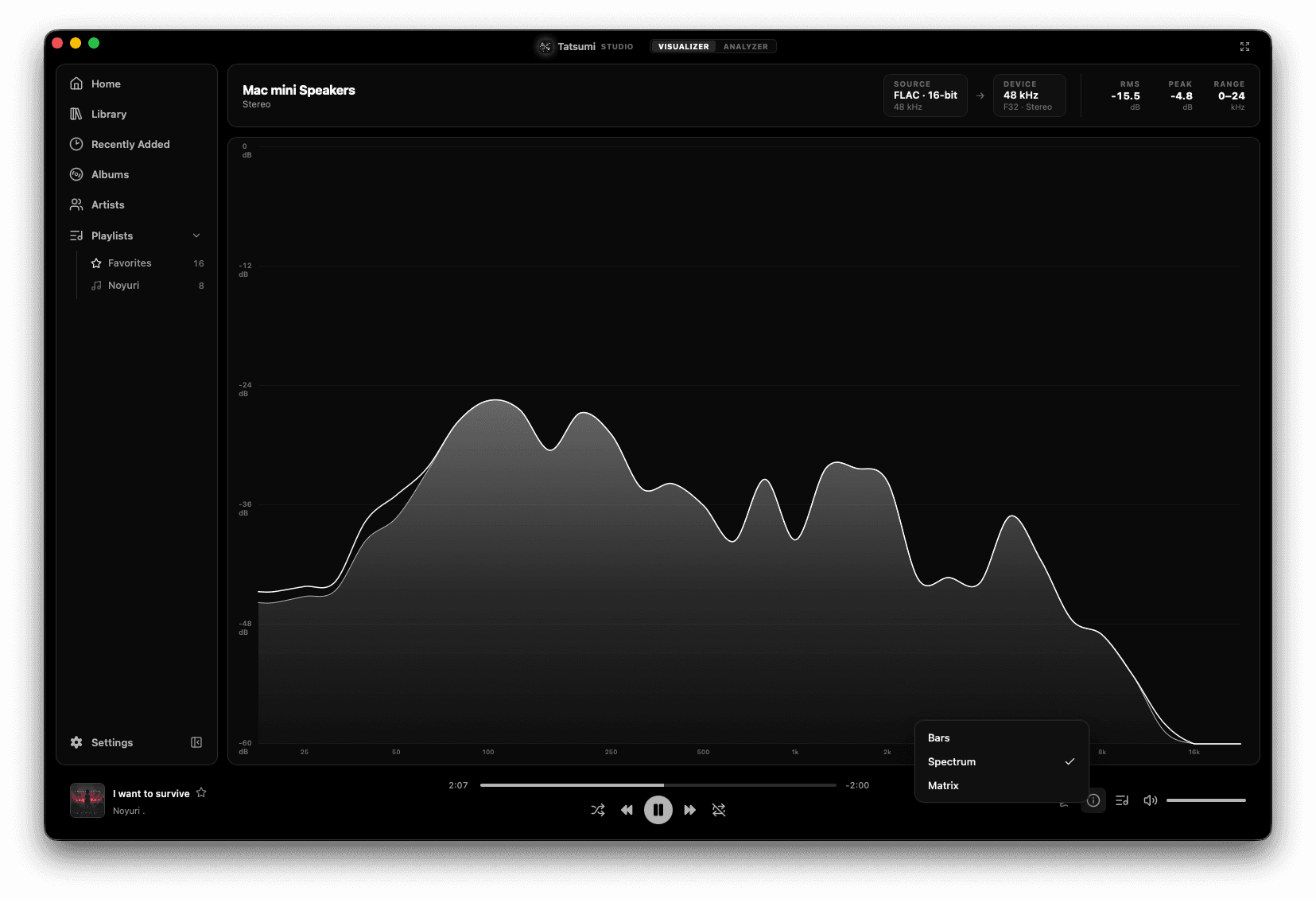Collapse the Playlists section chevron
This screenshot has width=1316, height=899.
pos(196,235)
